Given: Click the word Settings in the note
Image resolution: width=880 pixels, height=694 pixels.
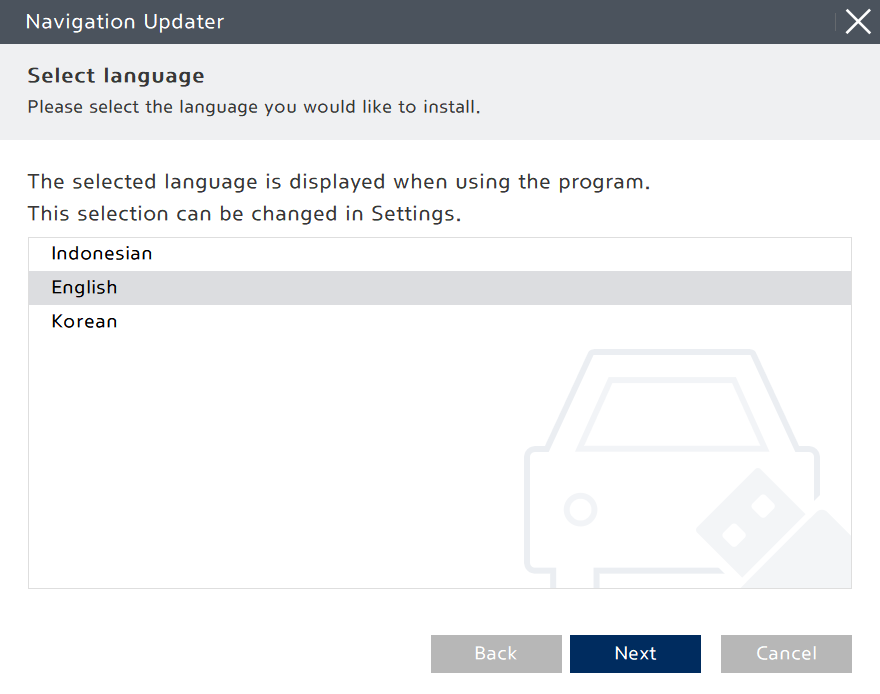Looking at the screenshot, I should pyautogui.click(x=415, y=214).
